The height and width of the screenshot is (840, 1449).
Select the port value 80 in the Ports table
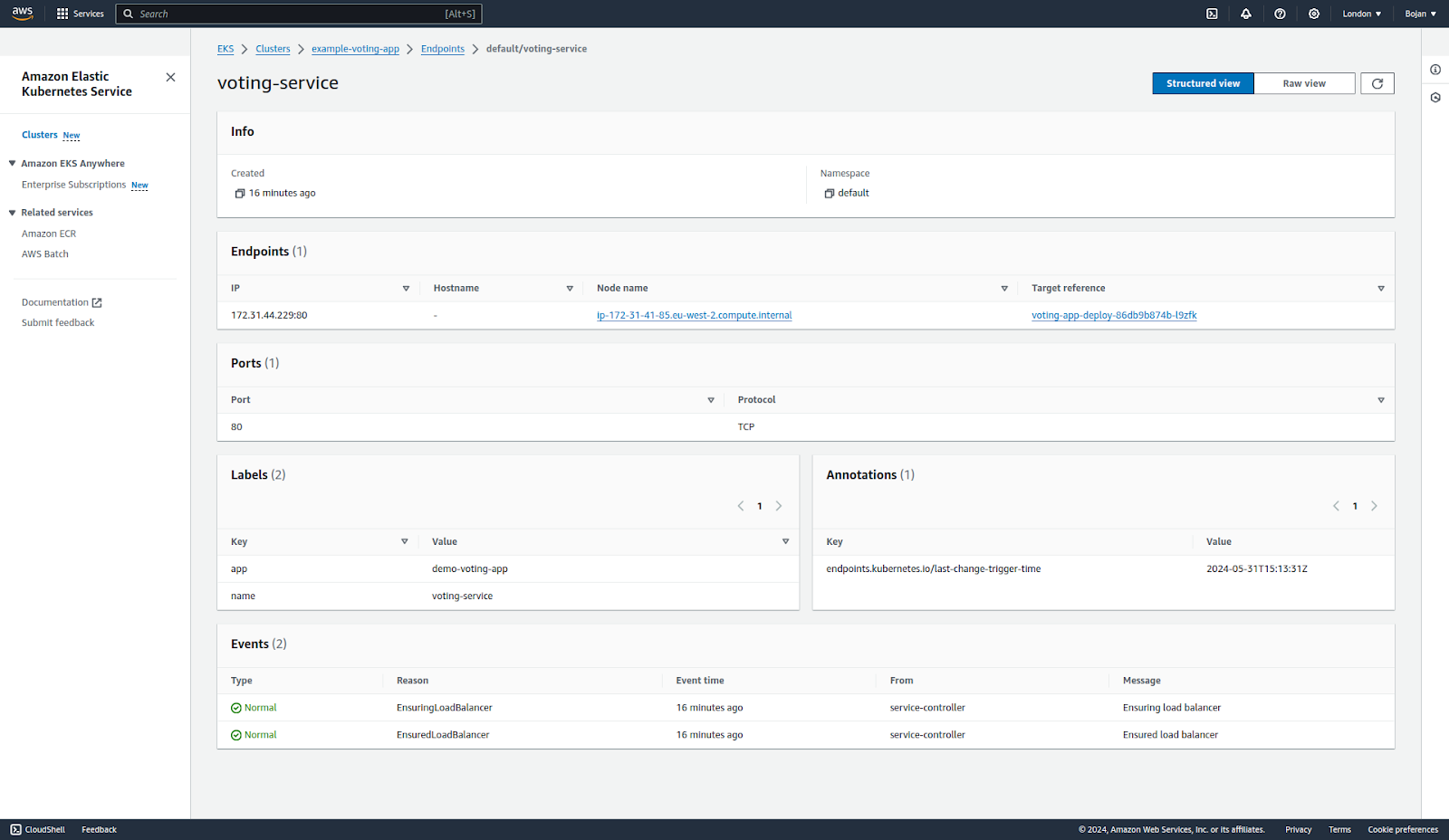[236, 427]
